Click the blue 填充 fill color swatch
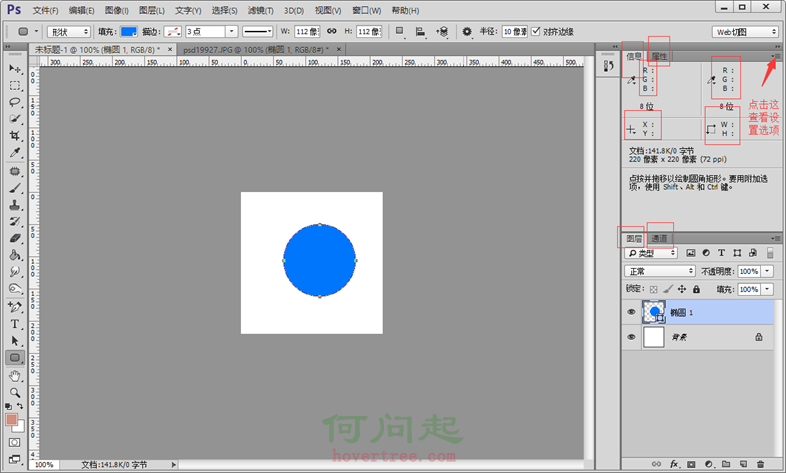Screen dimensions: 786x473 pos(128,32)
